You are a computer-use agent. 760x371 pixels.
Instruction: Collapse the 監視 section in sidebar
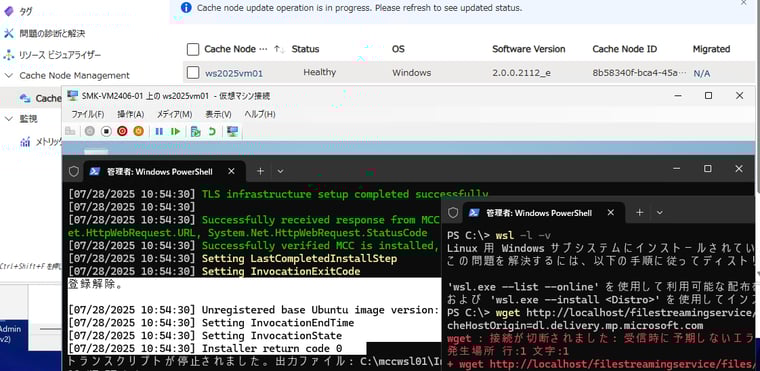click(9, 119)
